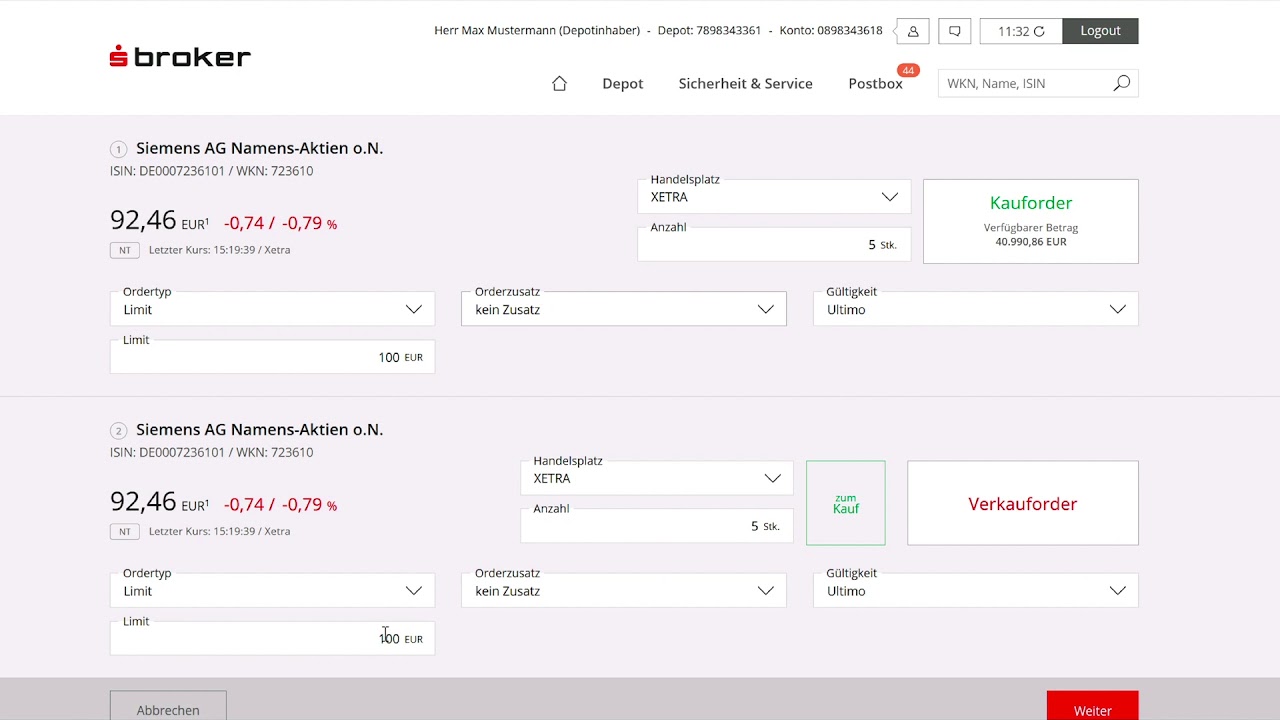Open the Depot menu

click(622, 84)
